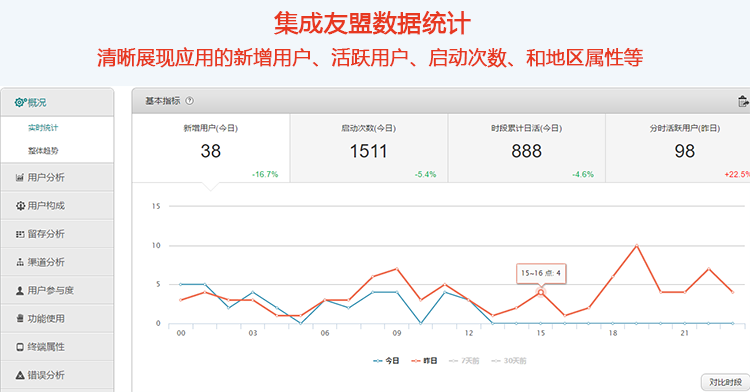Image resolution: width=750 pixels, height=392 pixels.
Task: Select the 分时活跃用户(昨日) metric card
Action: pos(678,148)
